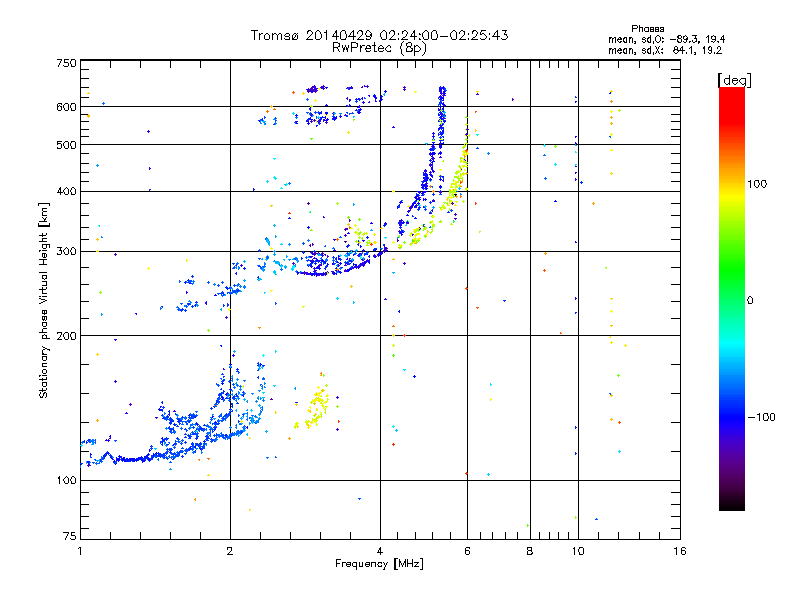Click the rainbow phase colorbar
This screenshot has height=600, width=800.
pyautogui.click(x=732, y=299)
